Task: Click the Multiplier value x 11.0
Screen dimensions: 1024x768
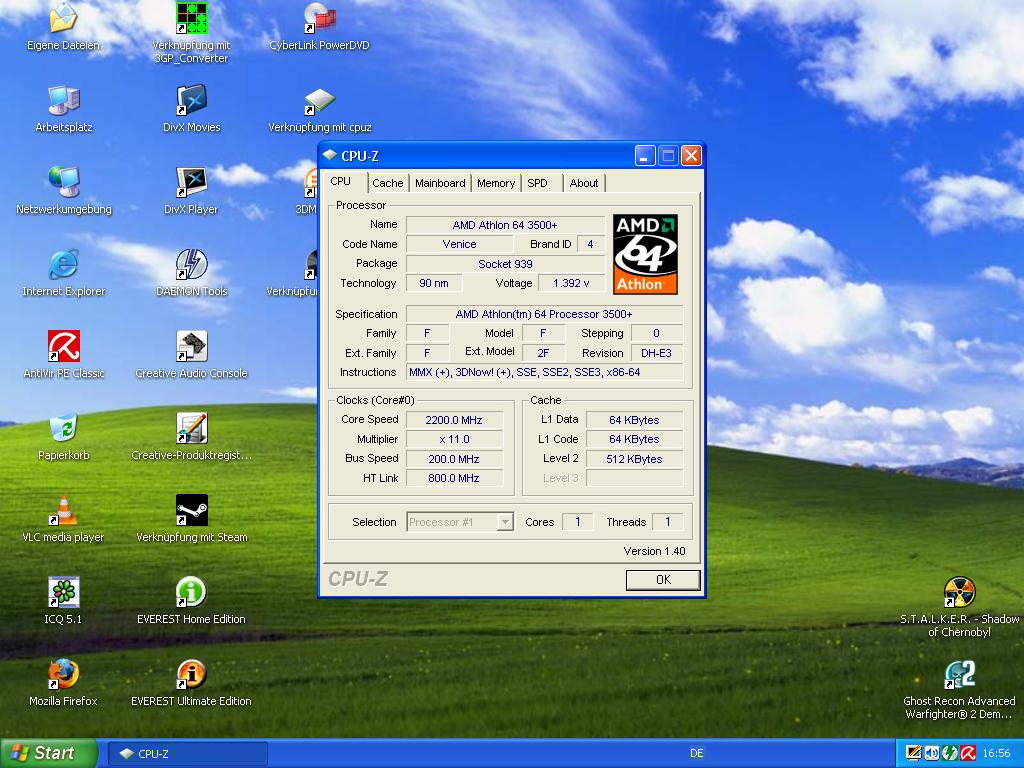Action: (x=455, y=439)
